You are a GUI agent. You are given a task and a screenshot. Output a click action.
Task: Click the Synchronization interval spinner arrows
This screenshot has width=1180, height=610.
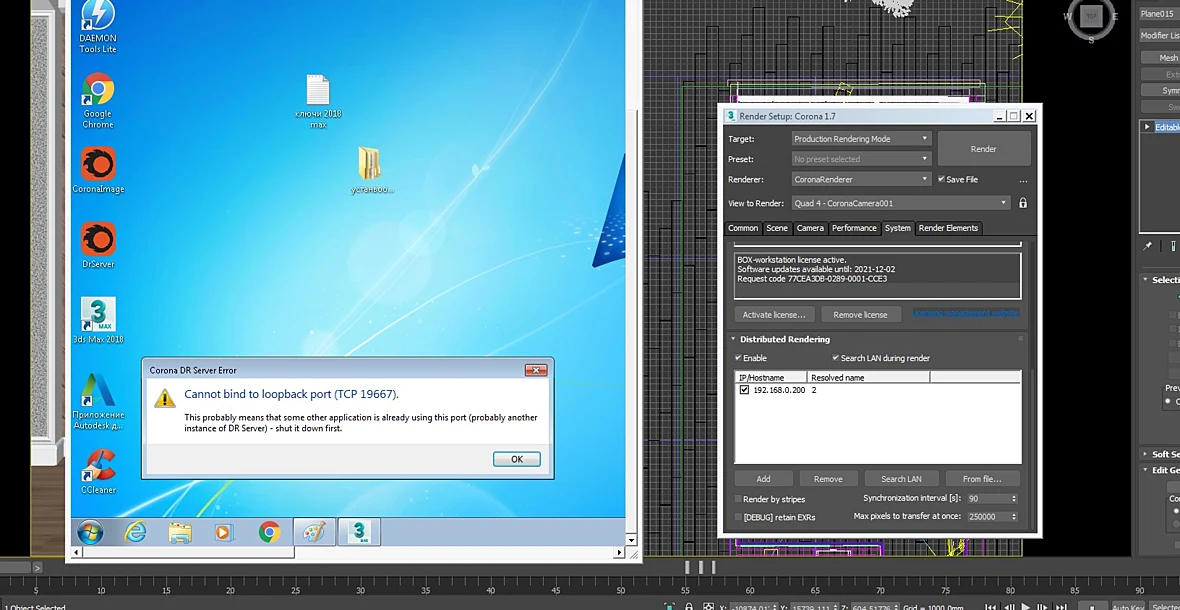1014,499
